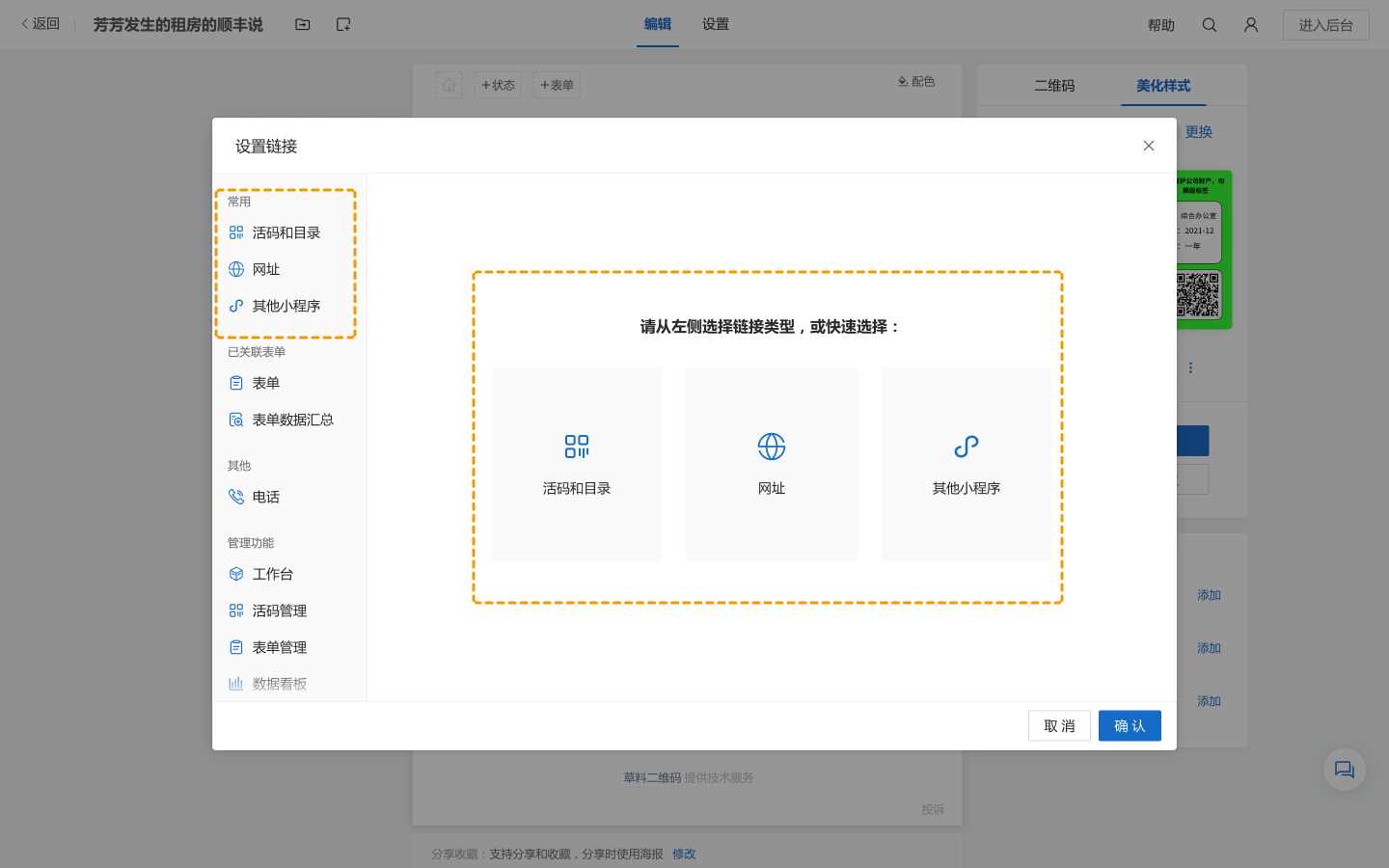Image resolution: width=1389 pixels, height=868 pixels.
Task: Click 更换 link for style
Action: point(1199,132)
